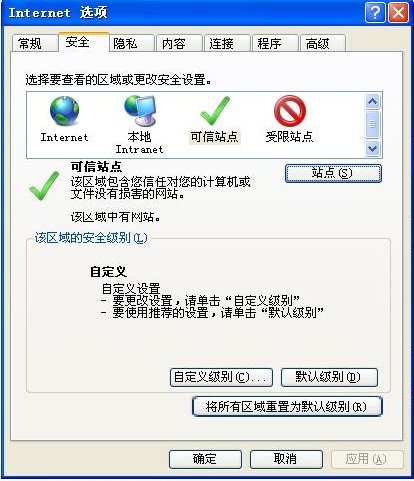Click the large green checkmark beside description
The image size is (414, 481).
44,186
